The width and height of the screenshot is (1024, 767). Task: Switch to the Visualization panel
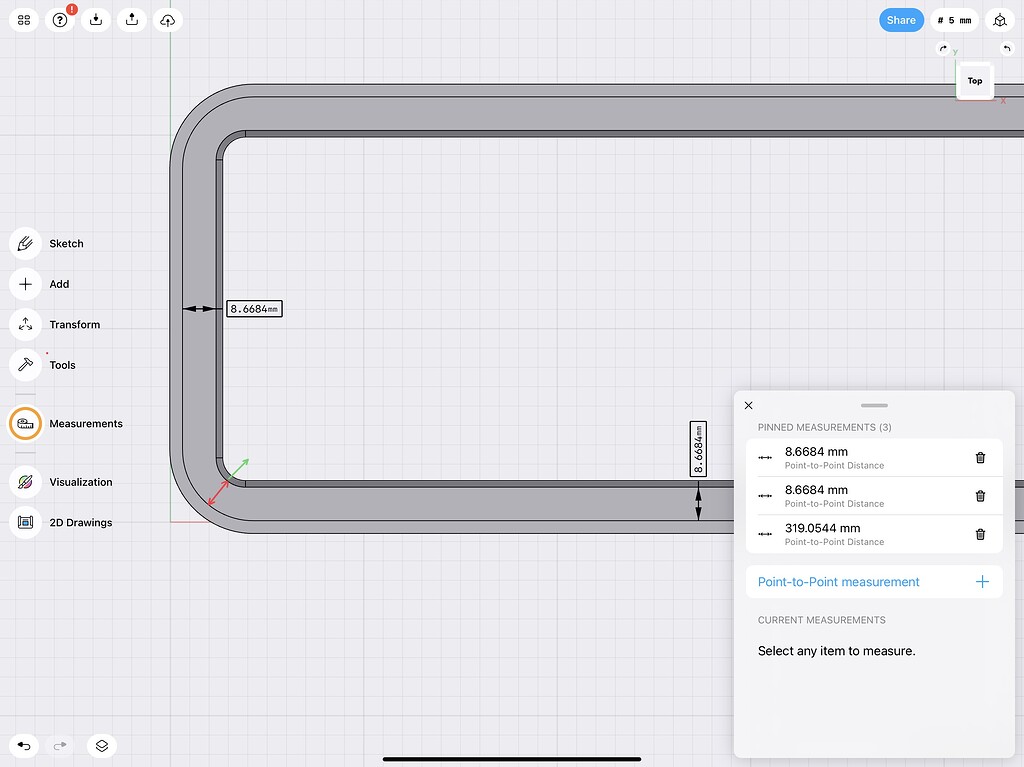tap(80, 482)
